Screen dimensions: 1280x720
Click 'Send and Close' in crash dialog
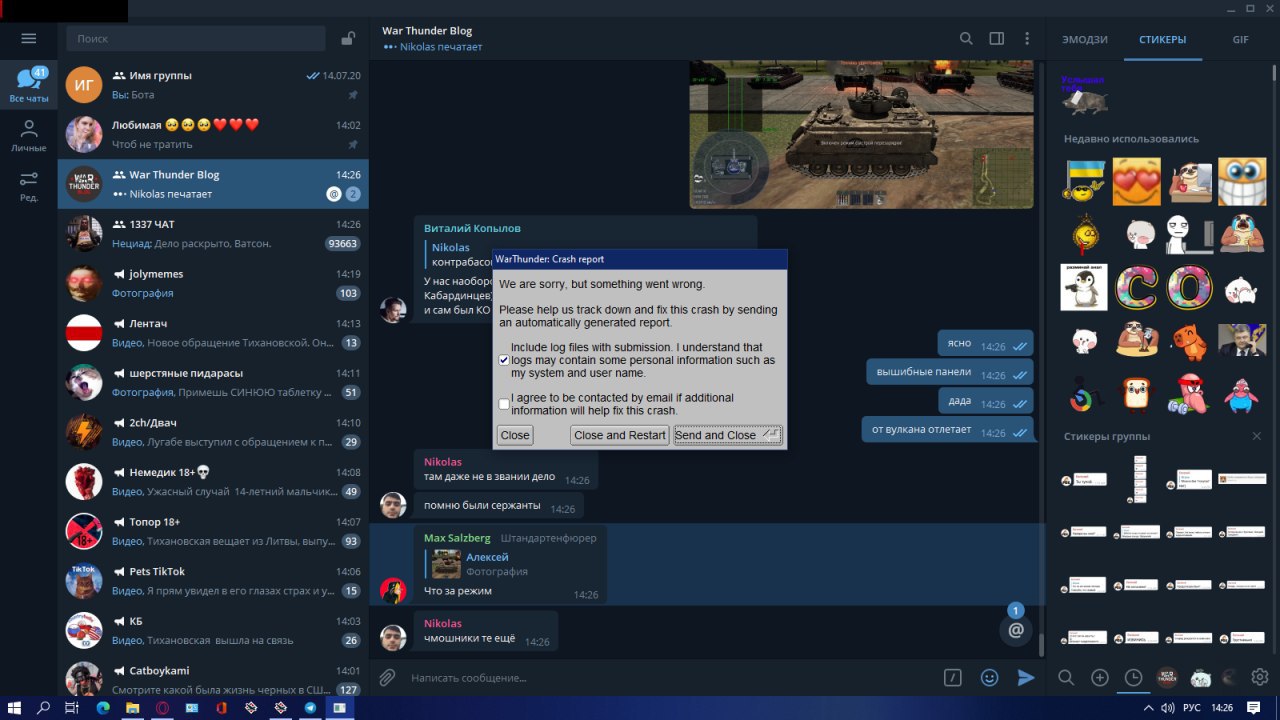click(728, 435)
